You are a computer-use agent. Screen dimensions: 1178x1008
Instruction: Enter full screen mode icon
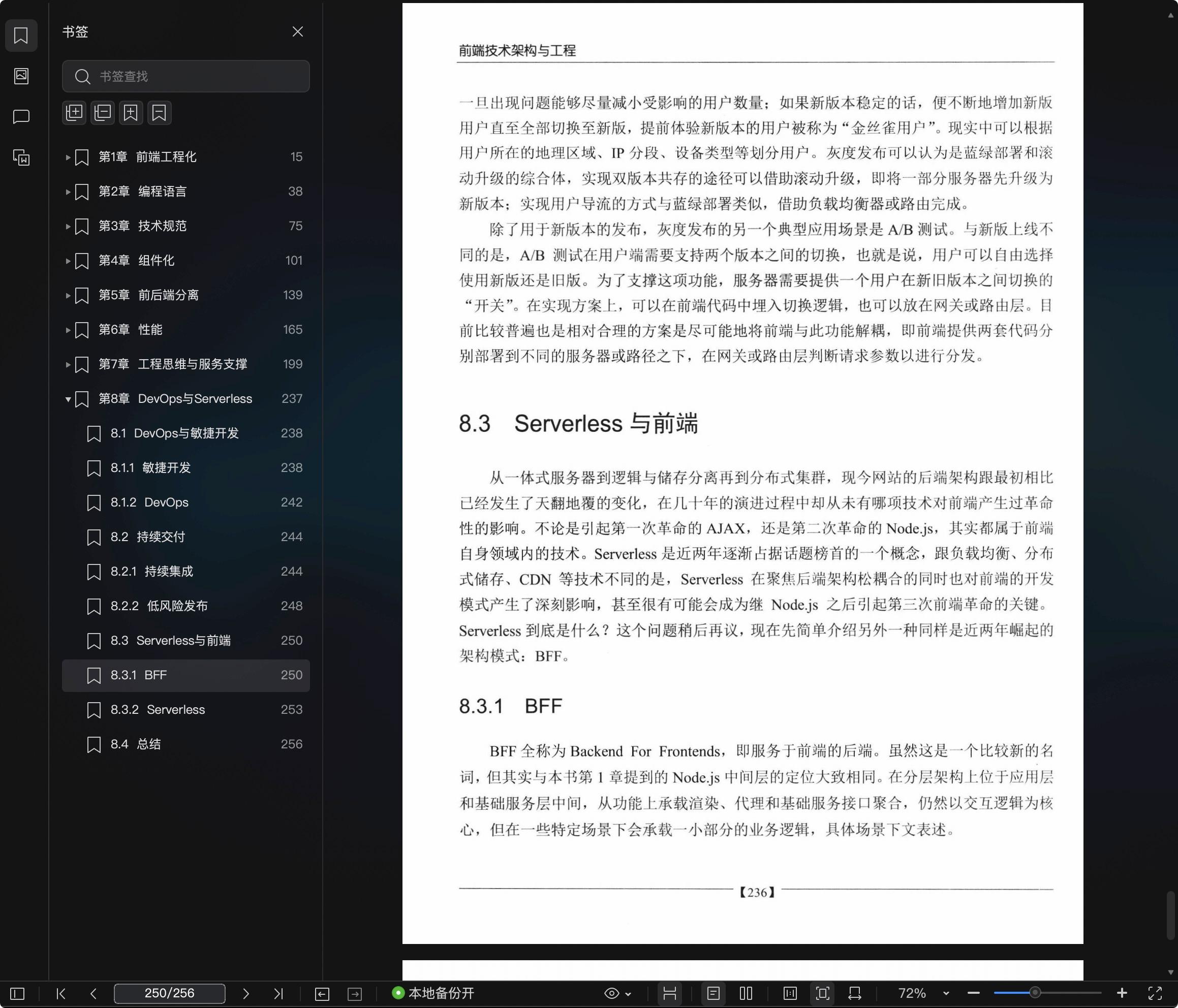tap(1155, 993)
